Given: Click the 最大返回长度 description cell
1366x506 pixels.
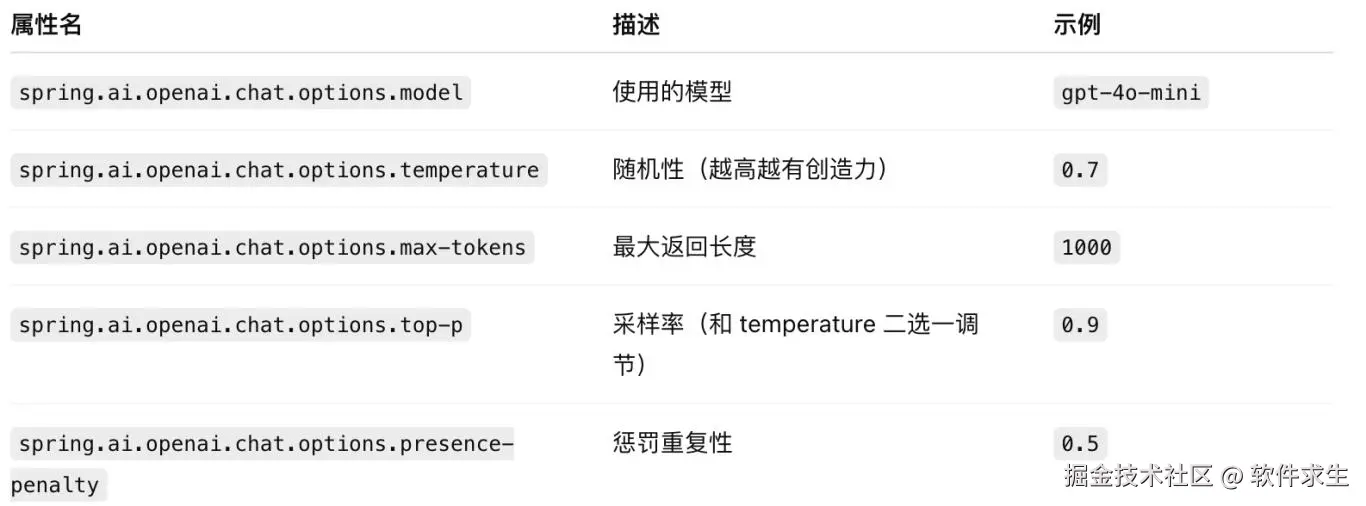Looking at the screenshot, I should [684, 247].
